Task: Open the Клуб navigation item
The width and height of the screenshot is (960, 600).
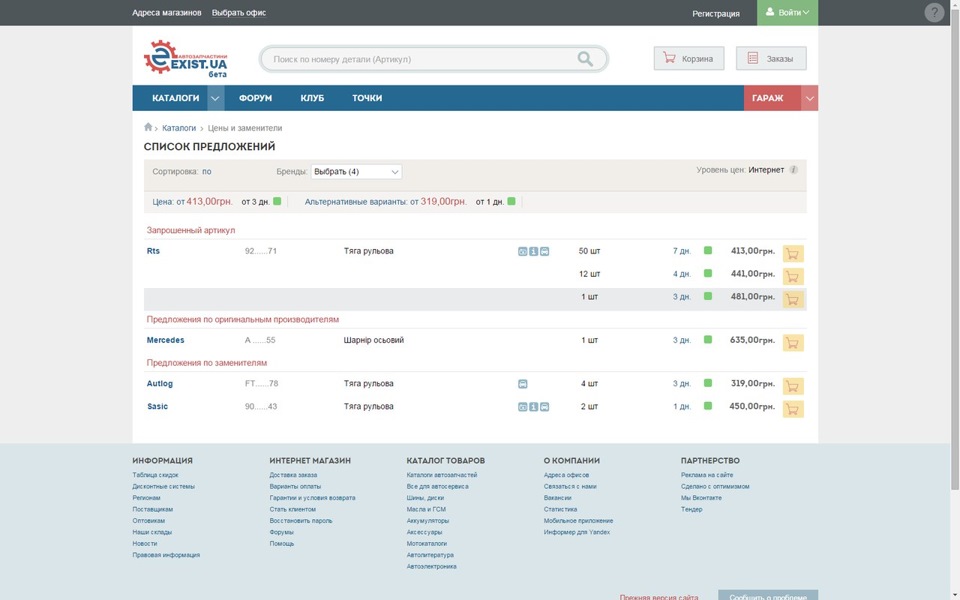Action: (312, 98)
